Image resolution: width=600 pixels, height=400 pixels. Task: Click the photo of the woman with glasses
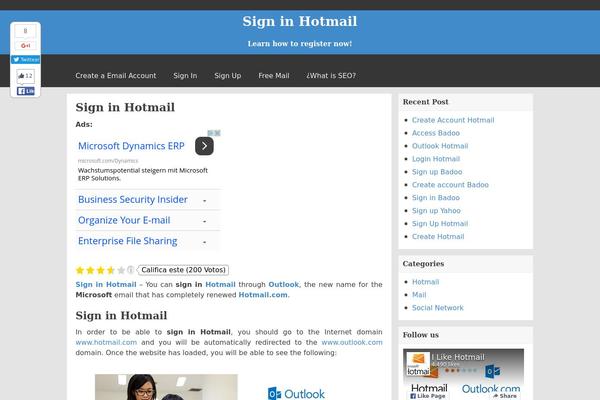pyautogui.click(x=166, y=387)
